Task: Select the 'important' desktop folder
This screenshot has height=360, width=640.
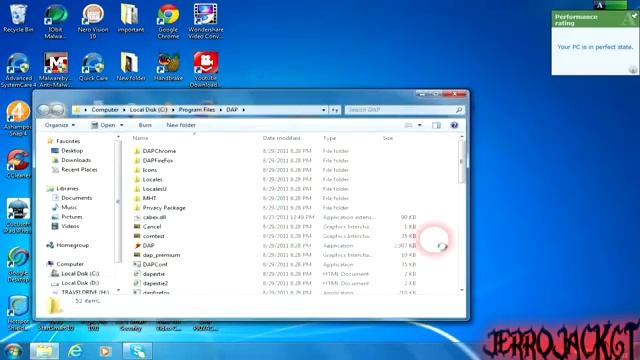Action: click(x=131, y=18)
